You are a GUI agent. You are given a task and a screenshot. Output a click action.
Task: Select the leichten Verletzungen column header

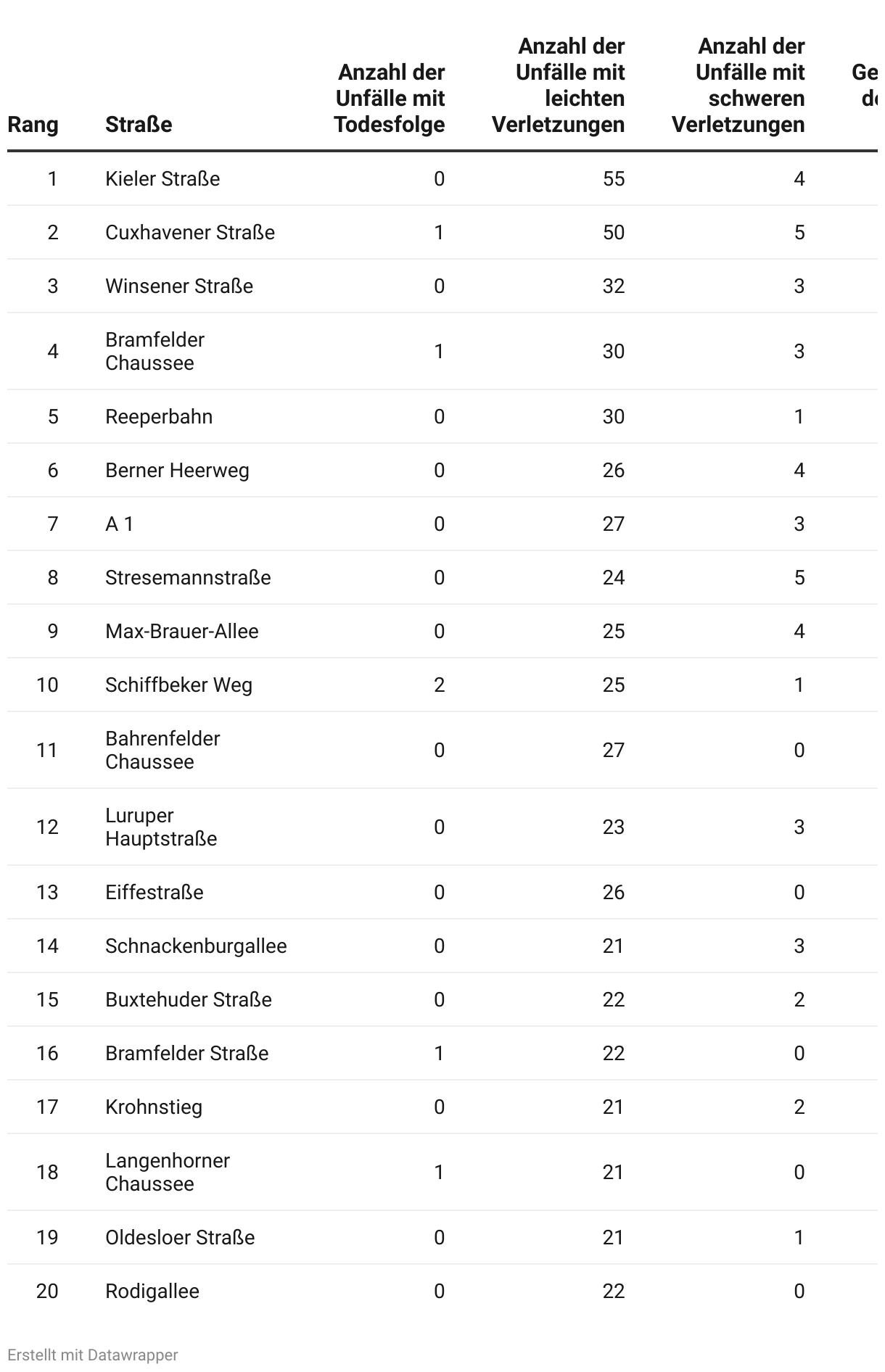(558, 86)
